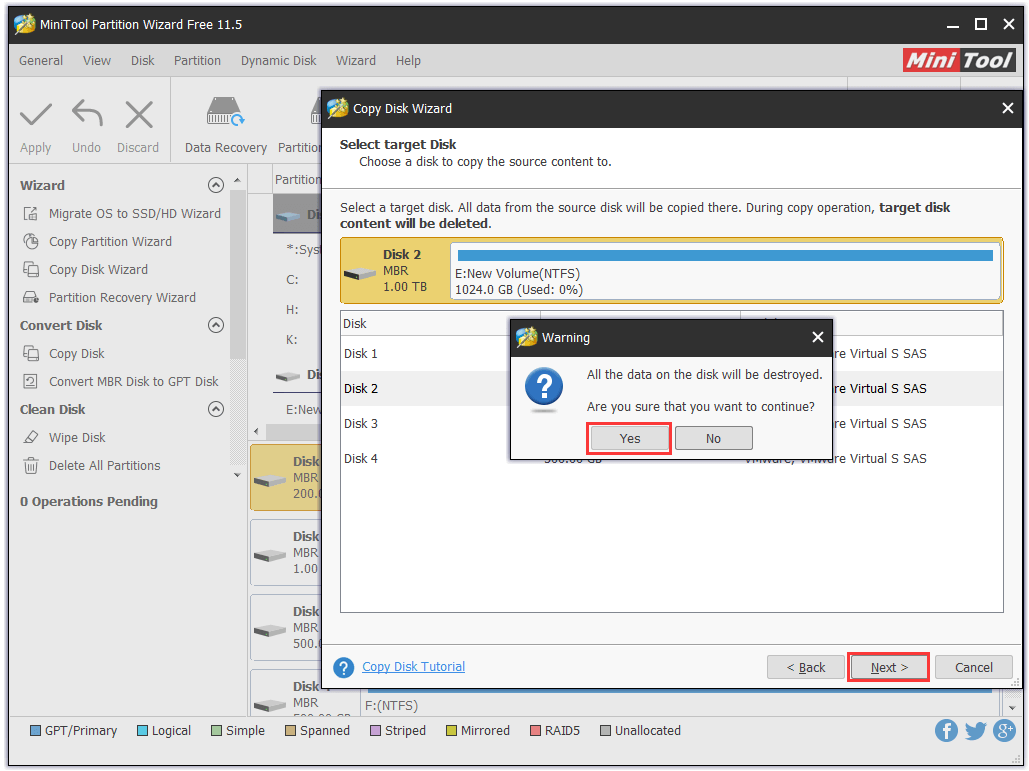Click the 200 GB MBR disk tile in disk map
Screen dimensions: 1029x771
286,477
